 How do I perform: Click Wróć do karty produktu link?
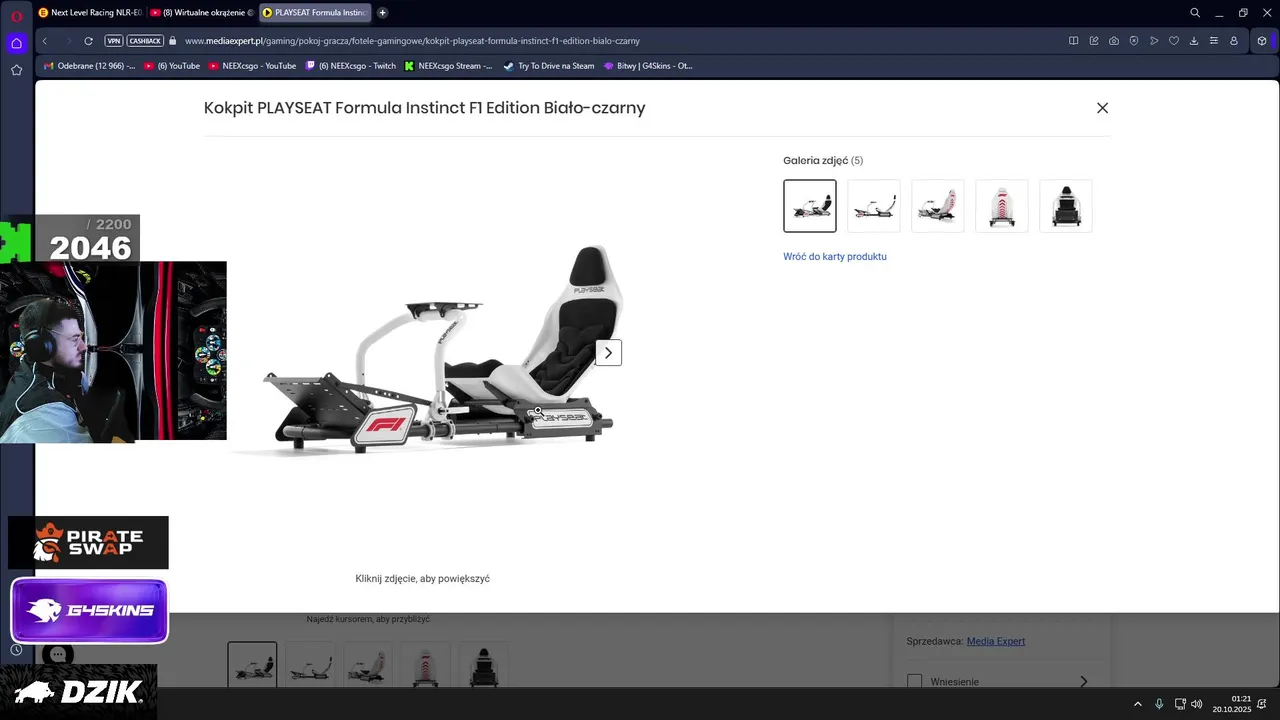pos(835,257)
